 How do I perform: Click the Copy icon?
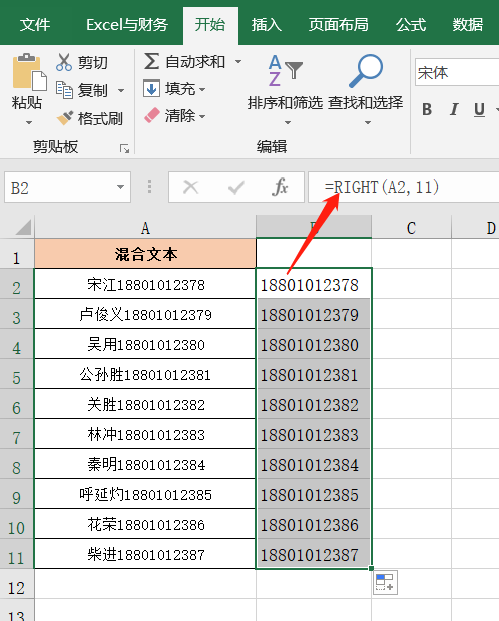point(64,90)
